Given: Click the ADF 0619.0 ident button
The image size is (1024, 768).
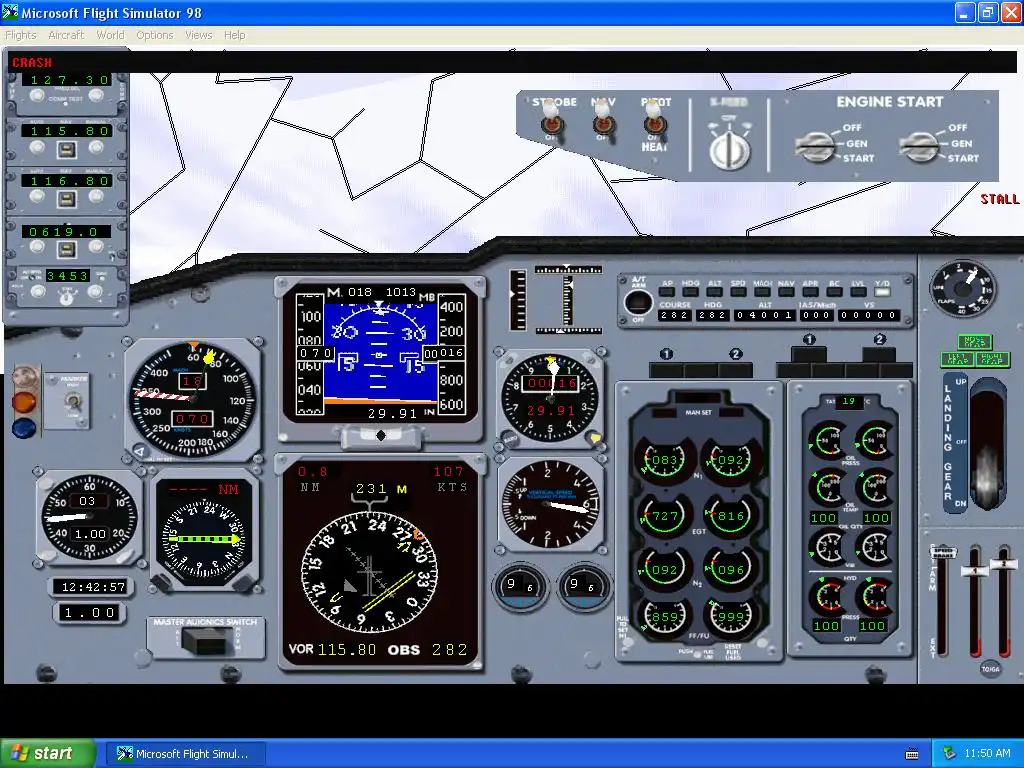Looking at the screenshot, I should [x=65, y=249].
